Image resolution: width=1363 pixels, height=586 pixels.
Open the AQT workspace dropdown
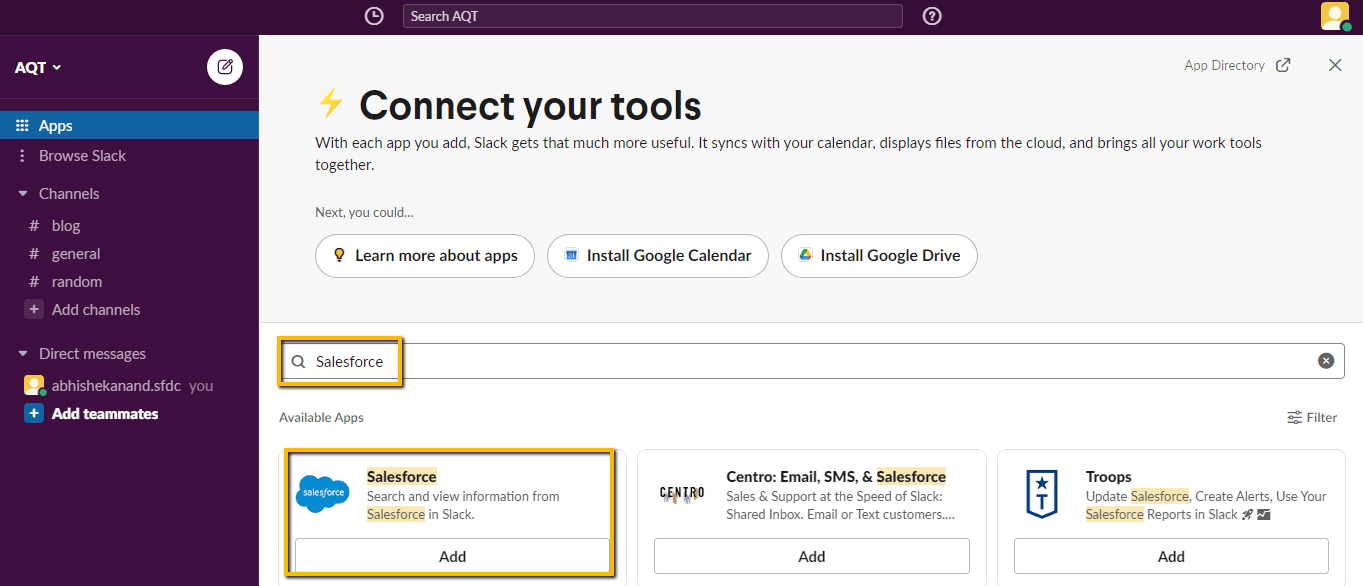(x=38, y=67)
